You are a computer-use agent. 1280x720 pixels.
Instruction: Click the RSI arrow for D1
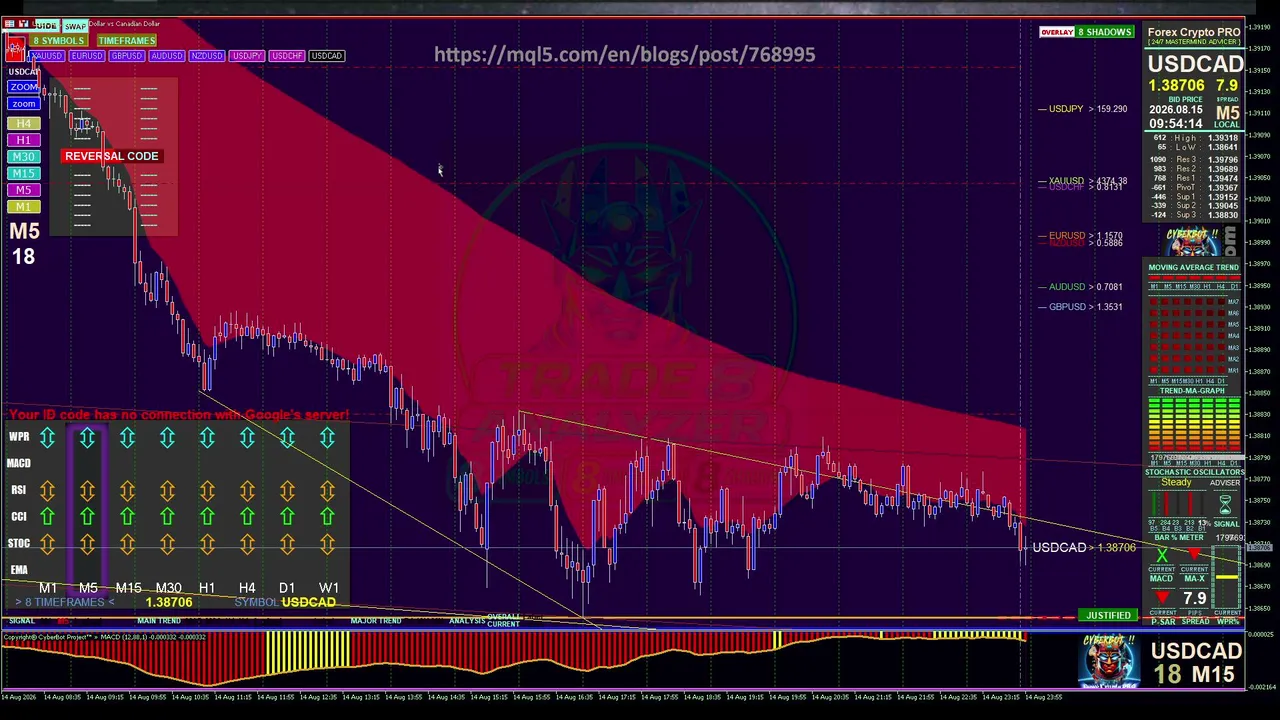point(287,490)
